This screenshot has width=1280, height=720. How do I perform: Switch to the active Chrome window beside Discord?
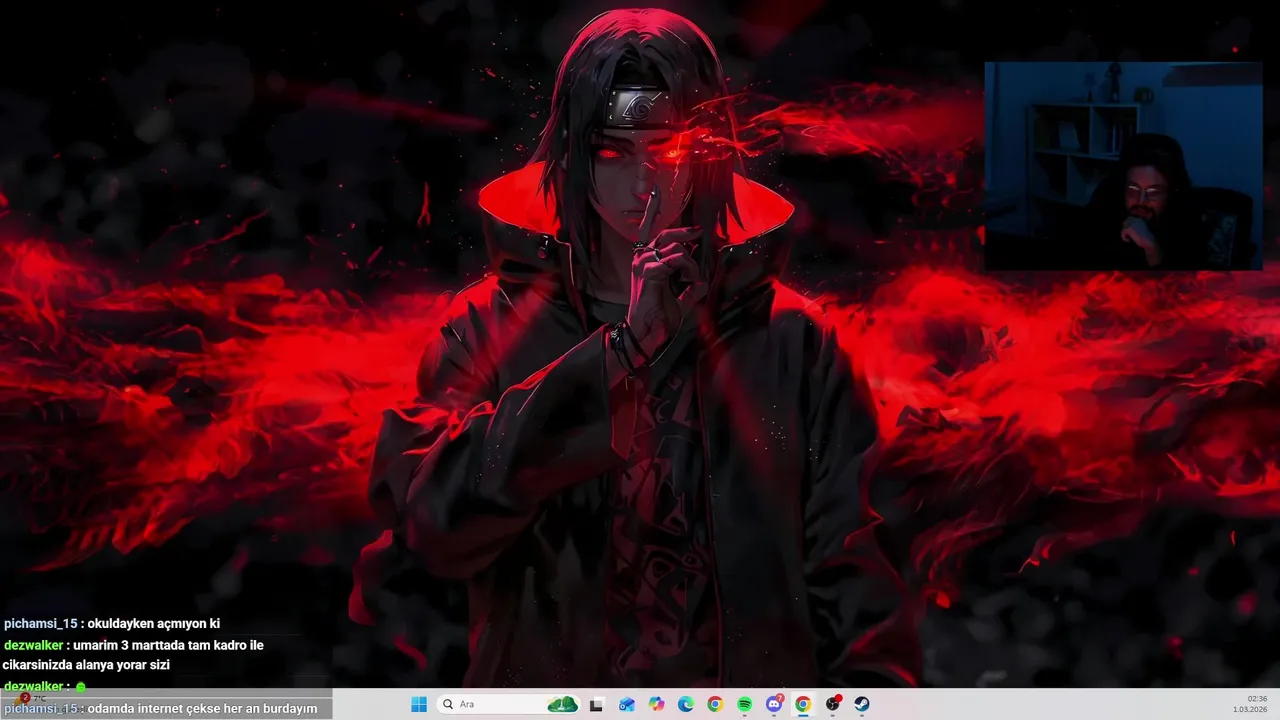[x=803, y=704]
